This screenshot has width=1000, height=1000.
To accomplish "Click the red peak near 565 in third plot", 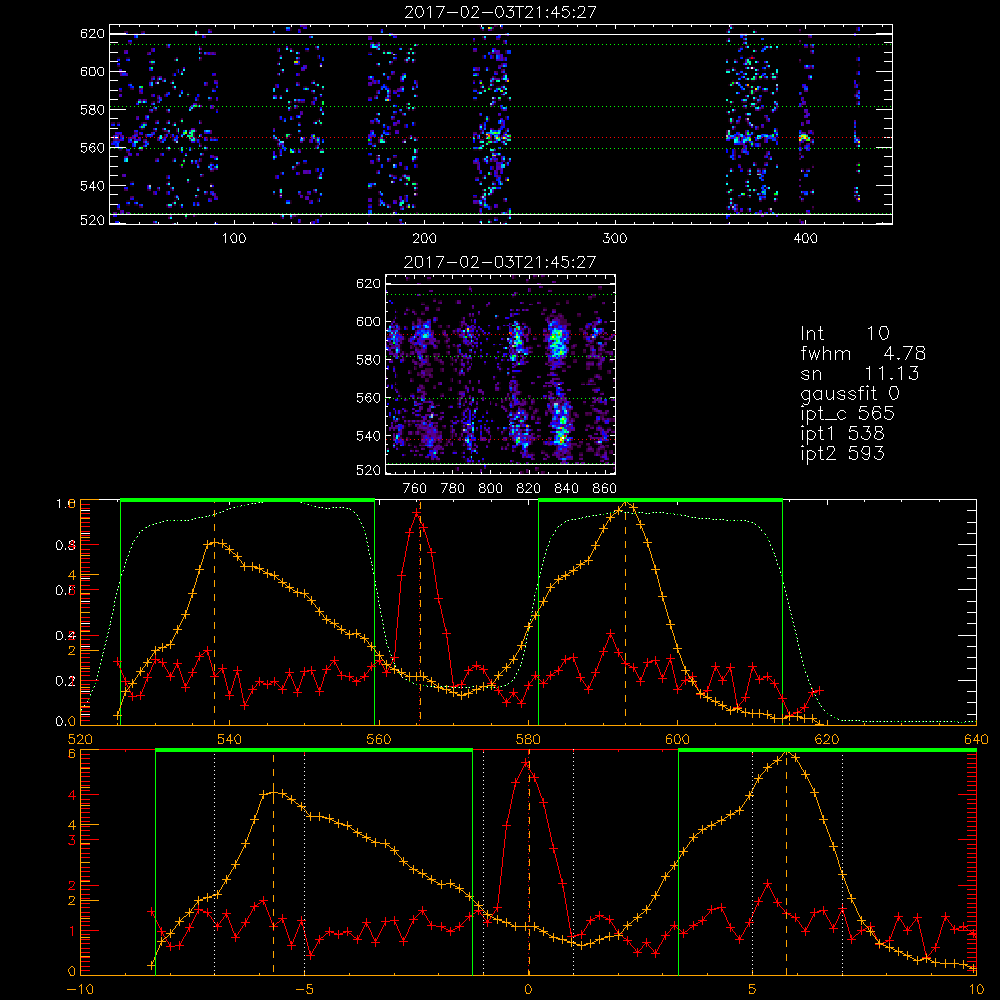I will [x=418, y=512].
